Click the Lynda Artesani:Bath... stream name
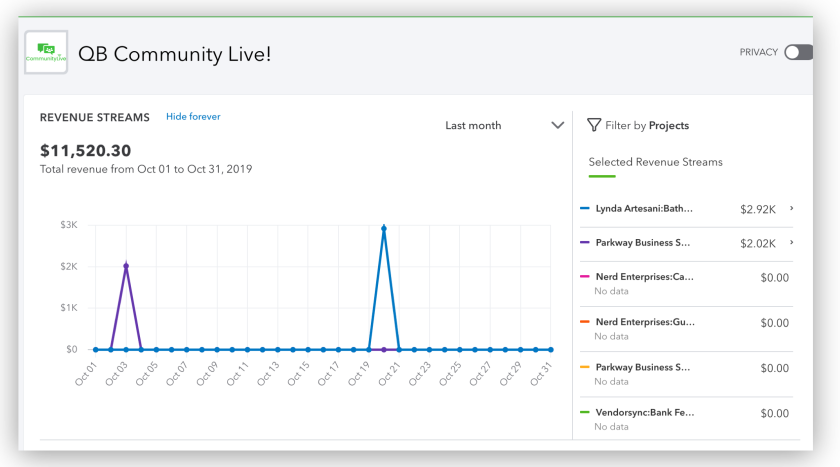The width and height of the screenshot is (840, 467). (x=644, y=208)
